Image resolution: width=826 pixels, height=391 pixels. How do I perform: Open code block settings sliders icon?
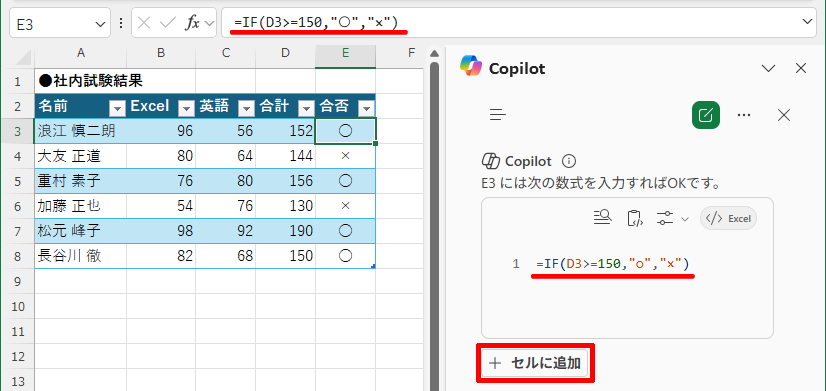click(x=665, y=218)
